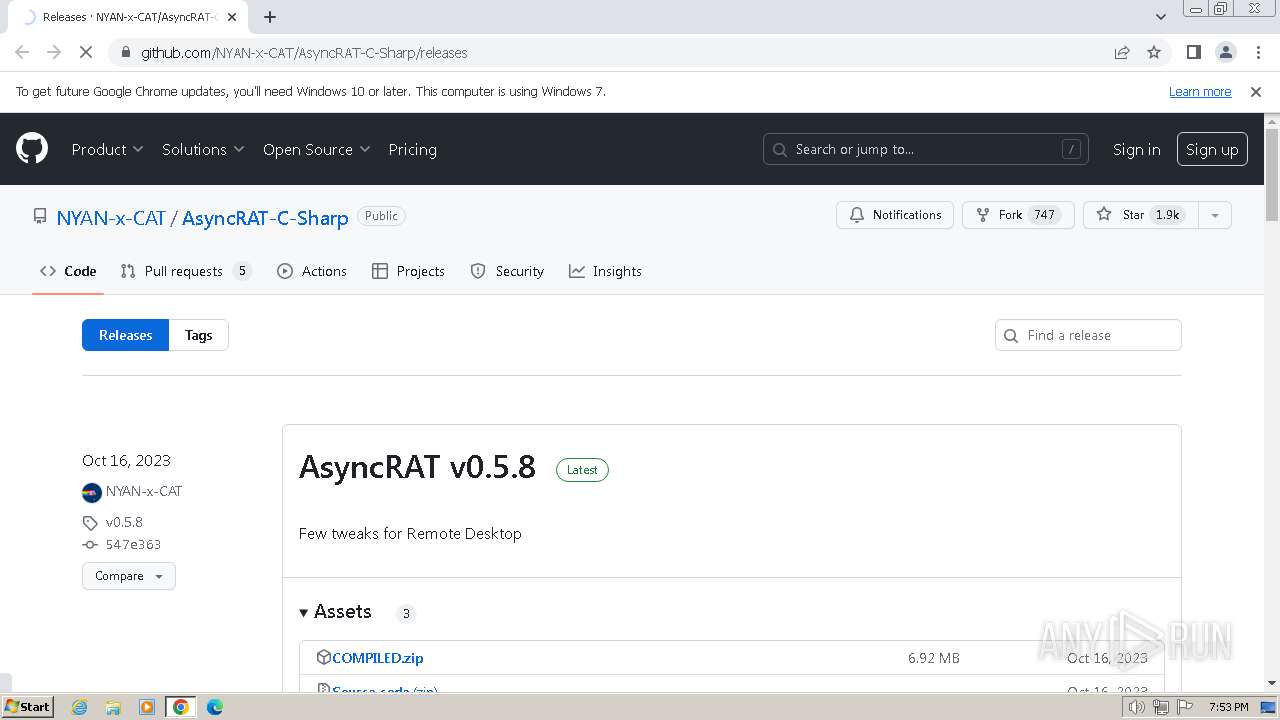
Task: Star the repository button
Action: 1140,215
